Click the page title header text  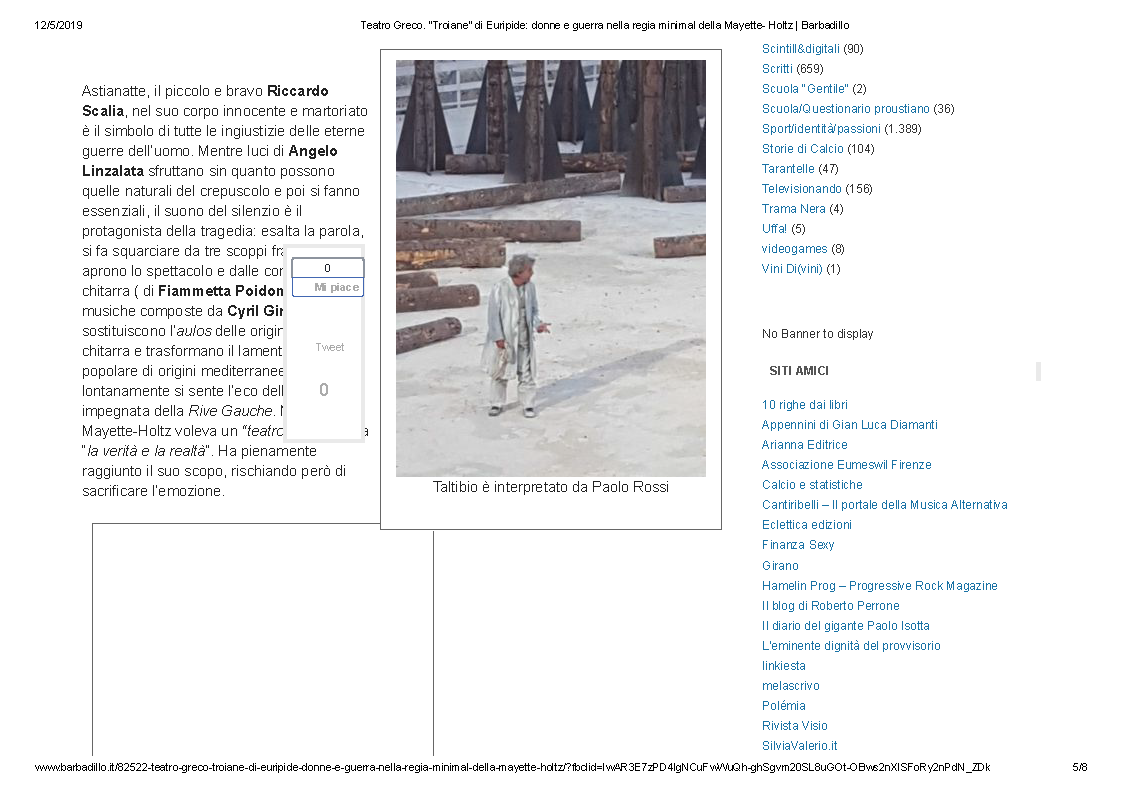click(604, 26)
